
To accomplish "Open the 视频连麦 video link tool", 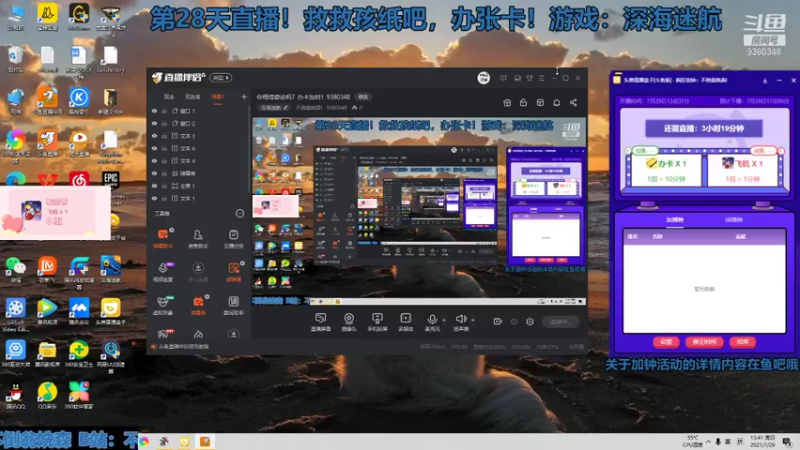I will (163, 272).
